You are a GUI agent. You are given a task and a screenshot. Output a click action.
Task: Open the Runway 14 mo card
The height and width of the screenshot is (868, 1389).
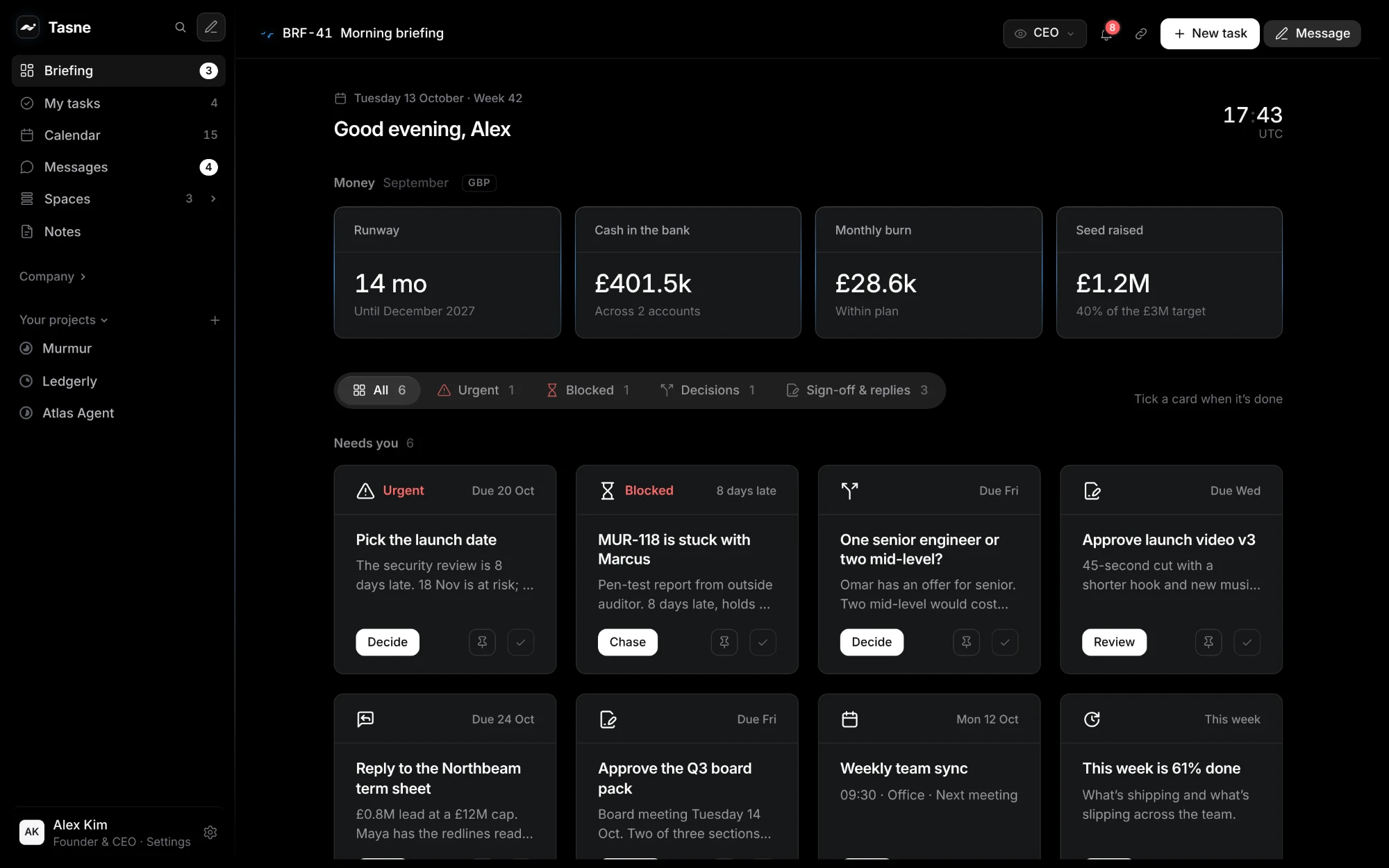coord(447,272)
